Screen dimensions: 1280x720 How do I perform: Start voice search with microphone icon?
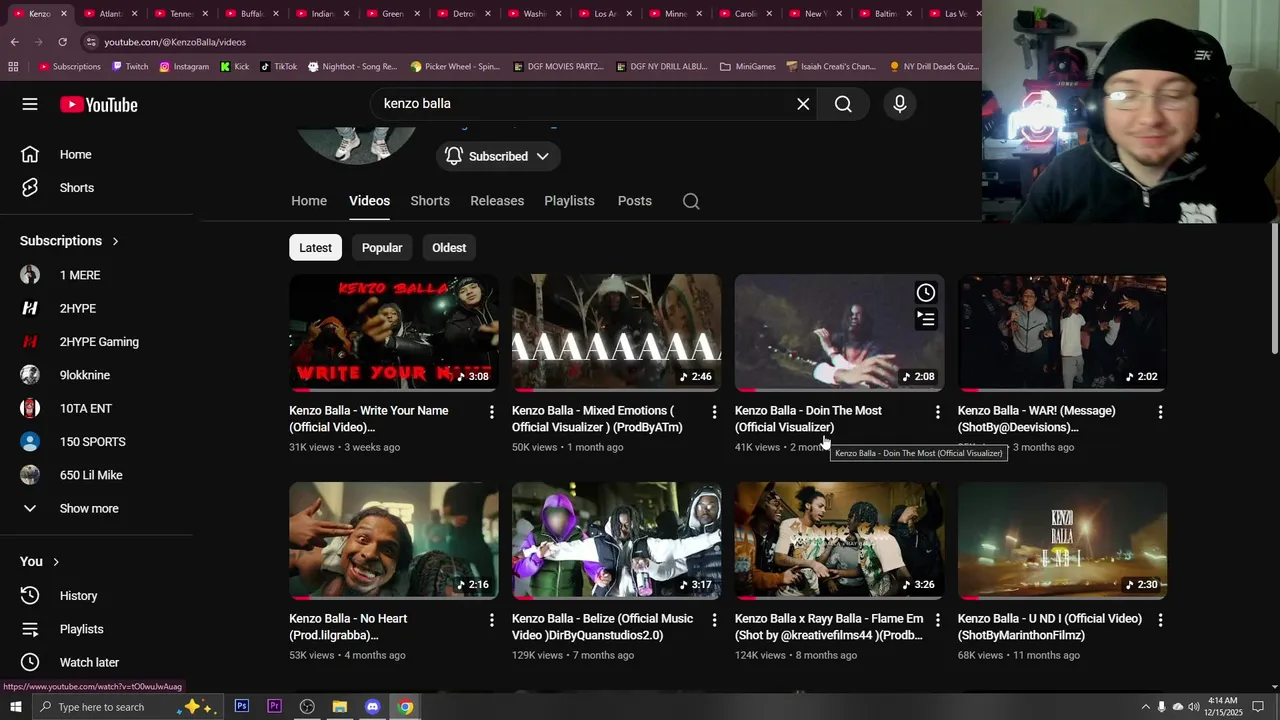[x=899, y=104]
